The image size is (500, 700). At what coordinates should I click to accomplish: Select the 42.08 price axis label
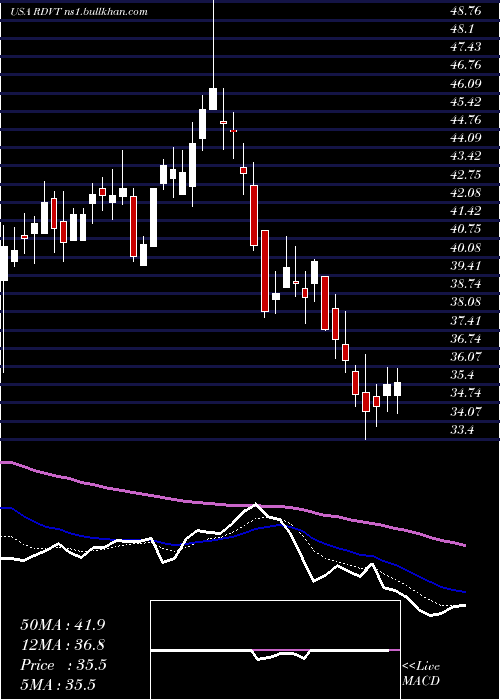click(x=465, y=192)
